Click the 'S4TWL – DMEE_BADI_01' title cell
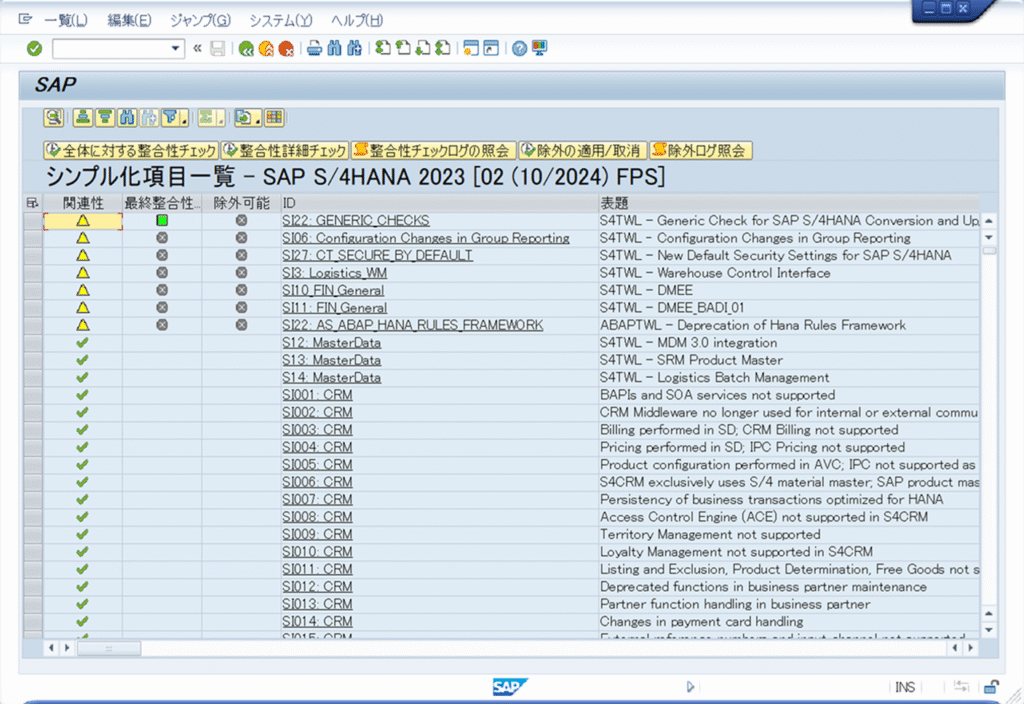Image resolution: width=1024 pixels, height=704 pixels. pyautogui.click(x=789, y=308)
